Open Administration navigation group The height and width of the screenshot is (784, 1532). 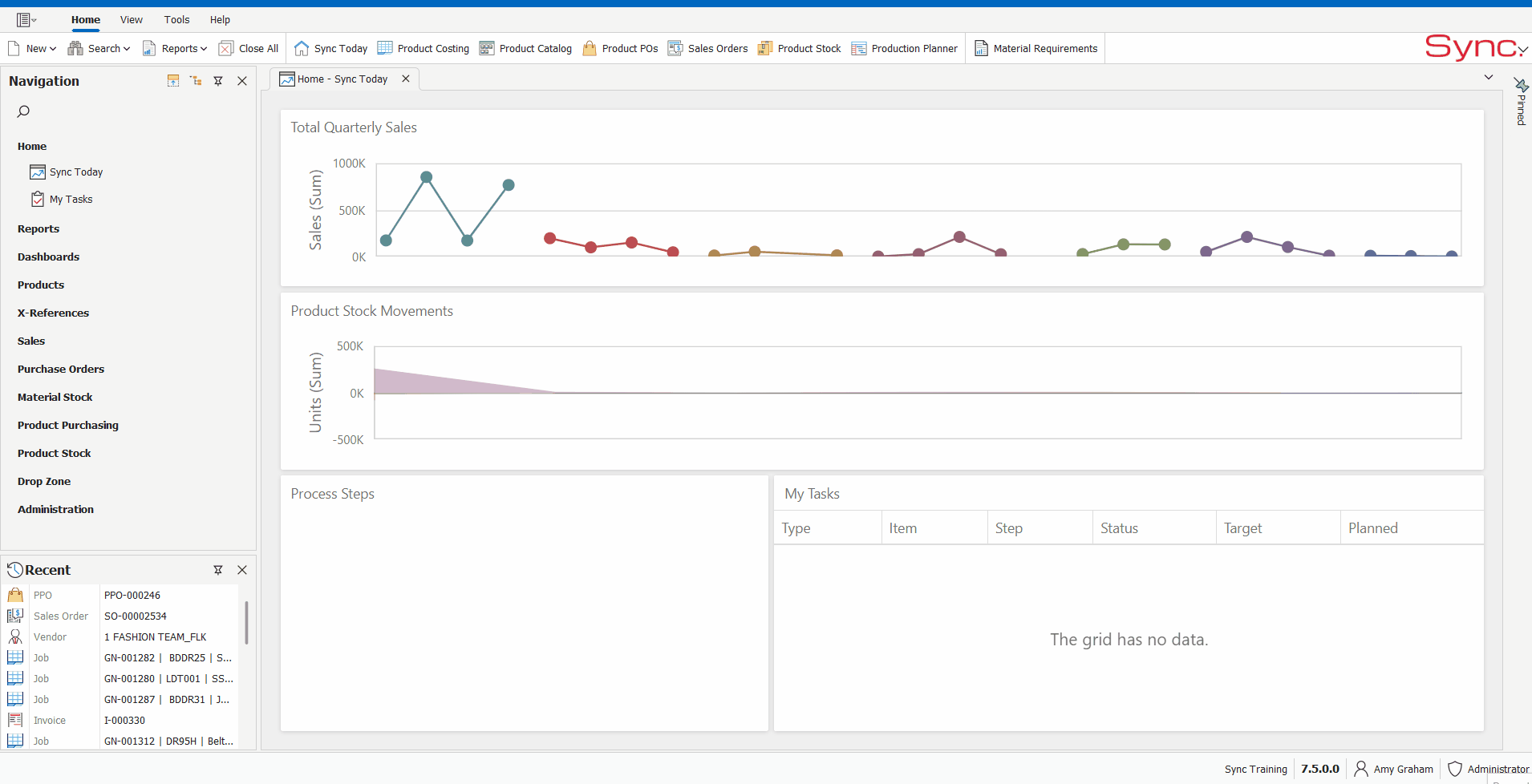pos(55,510)
